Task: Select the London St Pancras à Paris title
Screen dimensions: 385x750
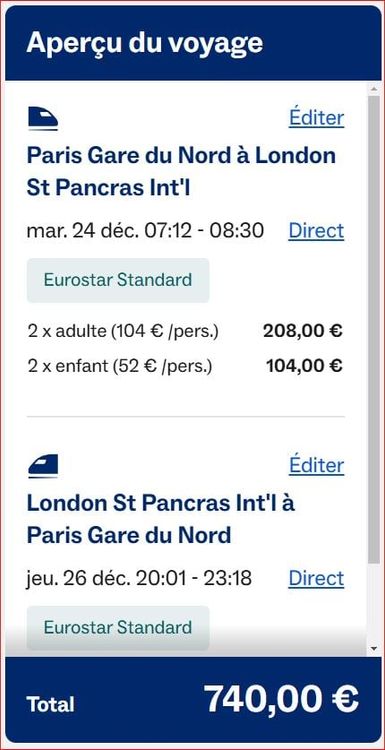Action: pos(161,519)
